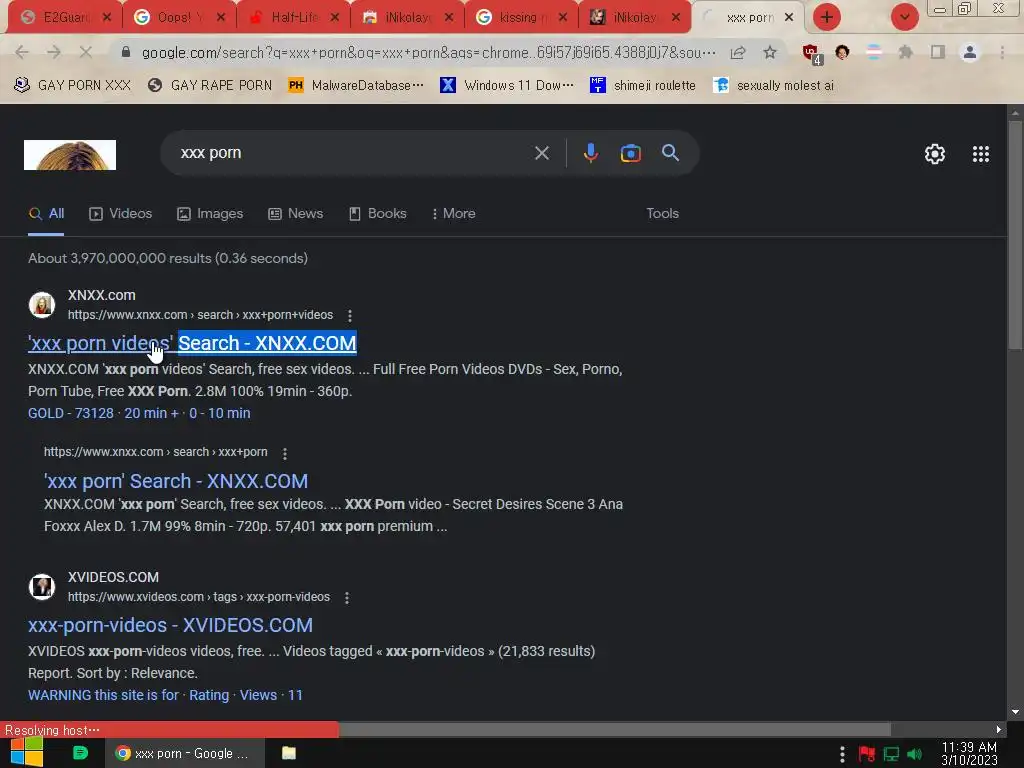Switch to Books results tab

coord(377,214)
